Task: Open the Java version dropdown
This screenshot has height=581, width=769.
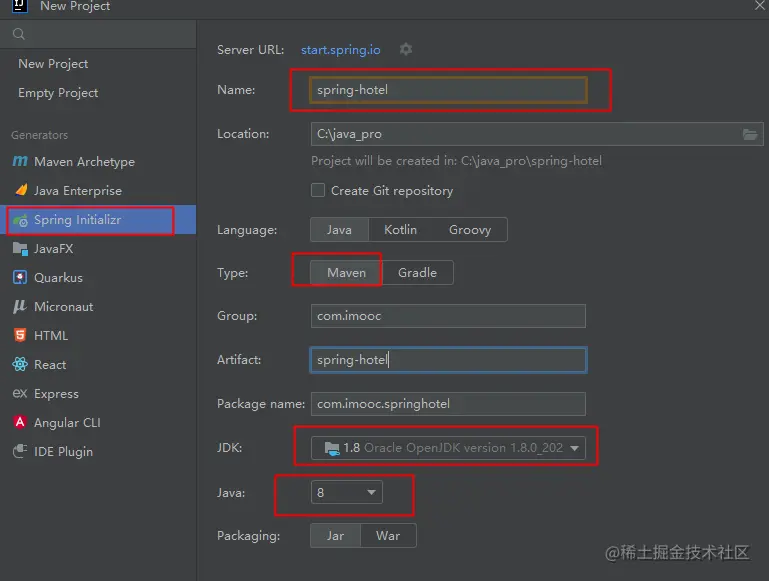Action: 347,492
